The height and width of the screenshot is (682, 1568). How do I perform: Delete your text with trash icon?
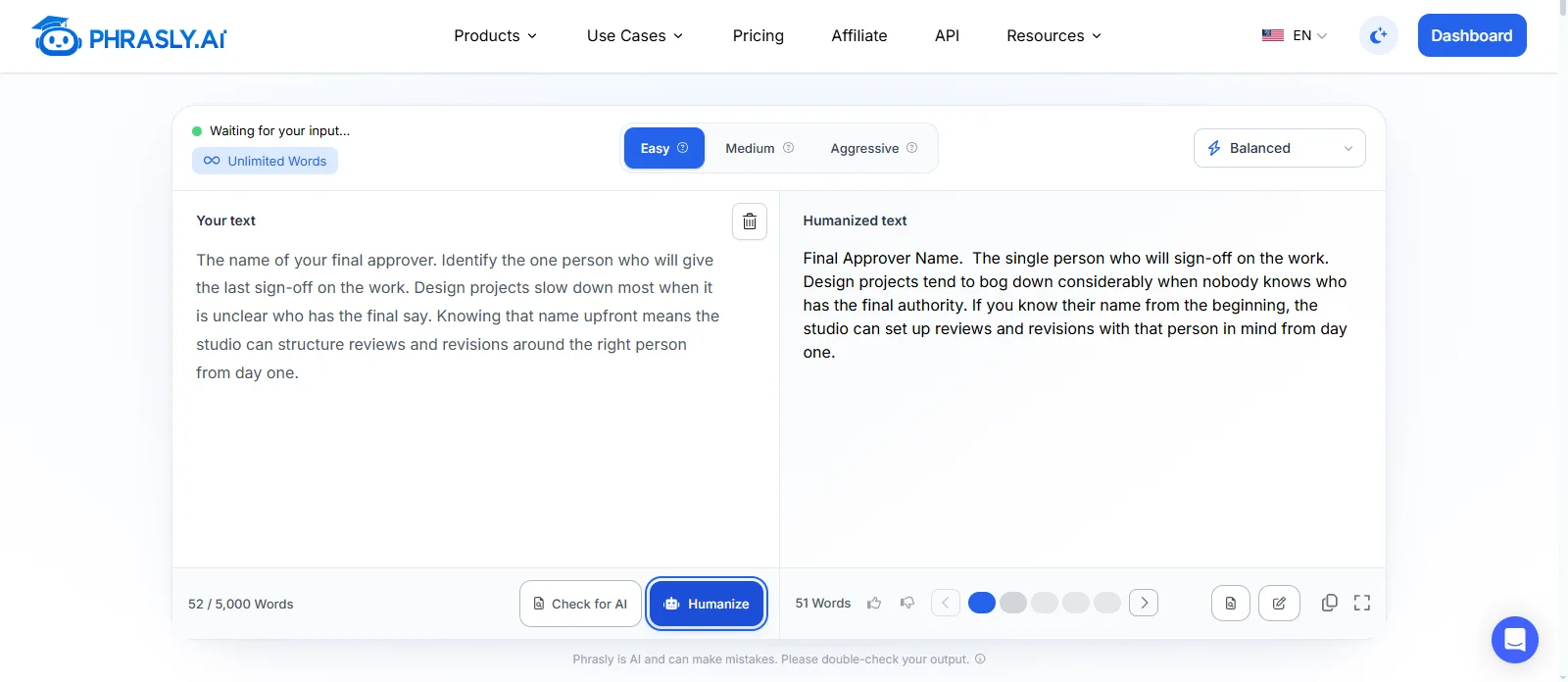point(750,221)
